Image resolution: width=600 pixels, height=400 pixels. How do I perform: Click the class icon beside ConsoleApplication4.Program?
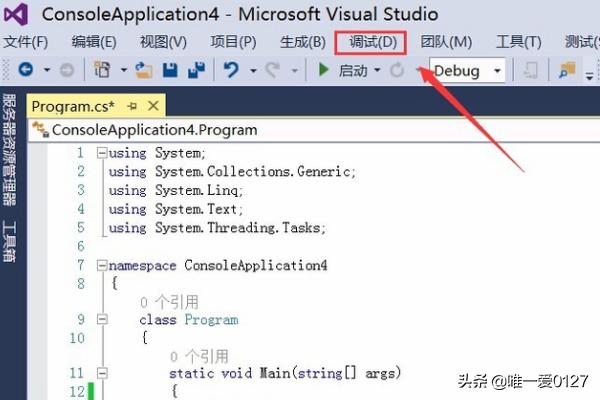pos(41,129)
